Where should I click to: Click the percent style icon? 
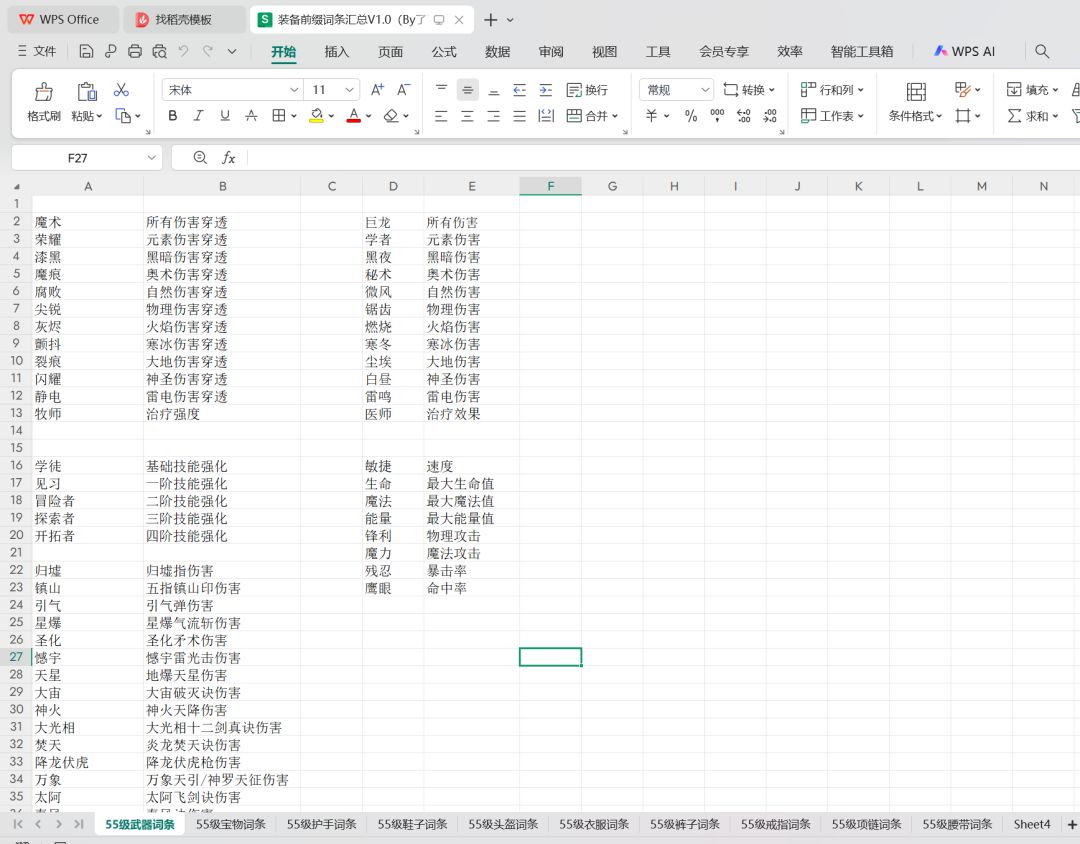[690, 116]
